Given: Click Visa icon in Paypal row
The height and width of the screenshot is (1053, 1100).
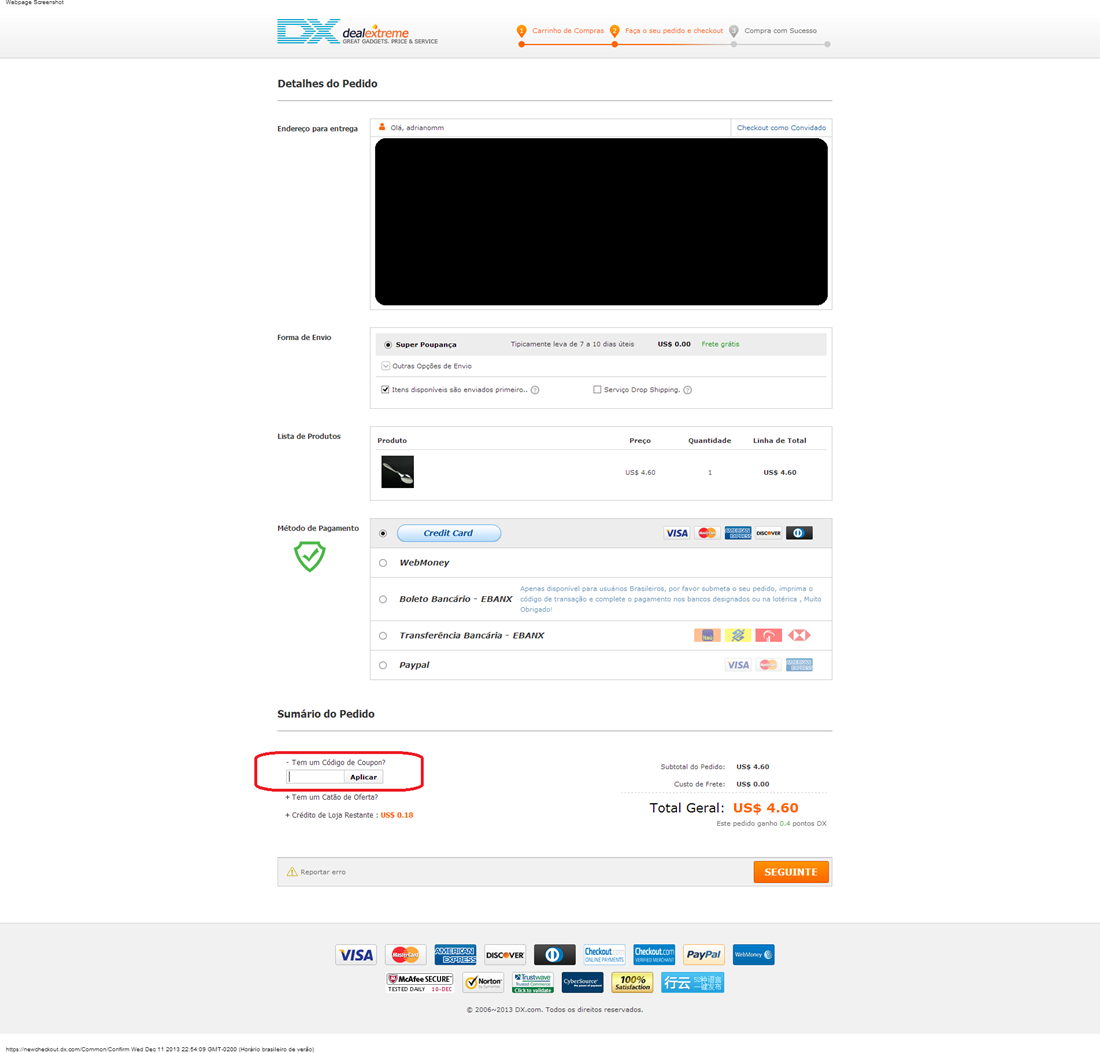Looking at the screenshot, I should pyautogui.click(x=738, y=665).
